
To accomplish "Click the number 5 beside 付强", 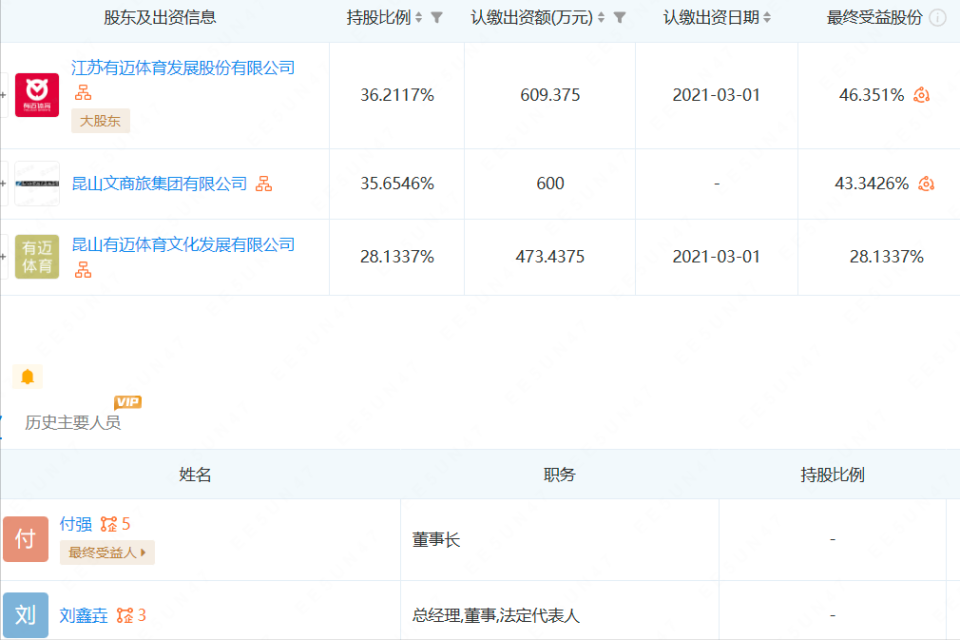I will pyautogui.click(x=126, y=524).
